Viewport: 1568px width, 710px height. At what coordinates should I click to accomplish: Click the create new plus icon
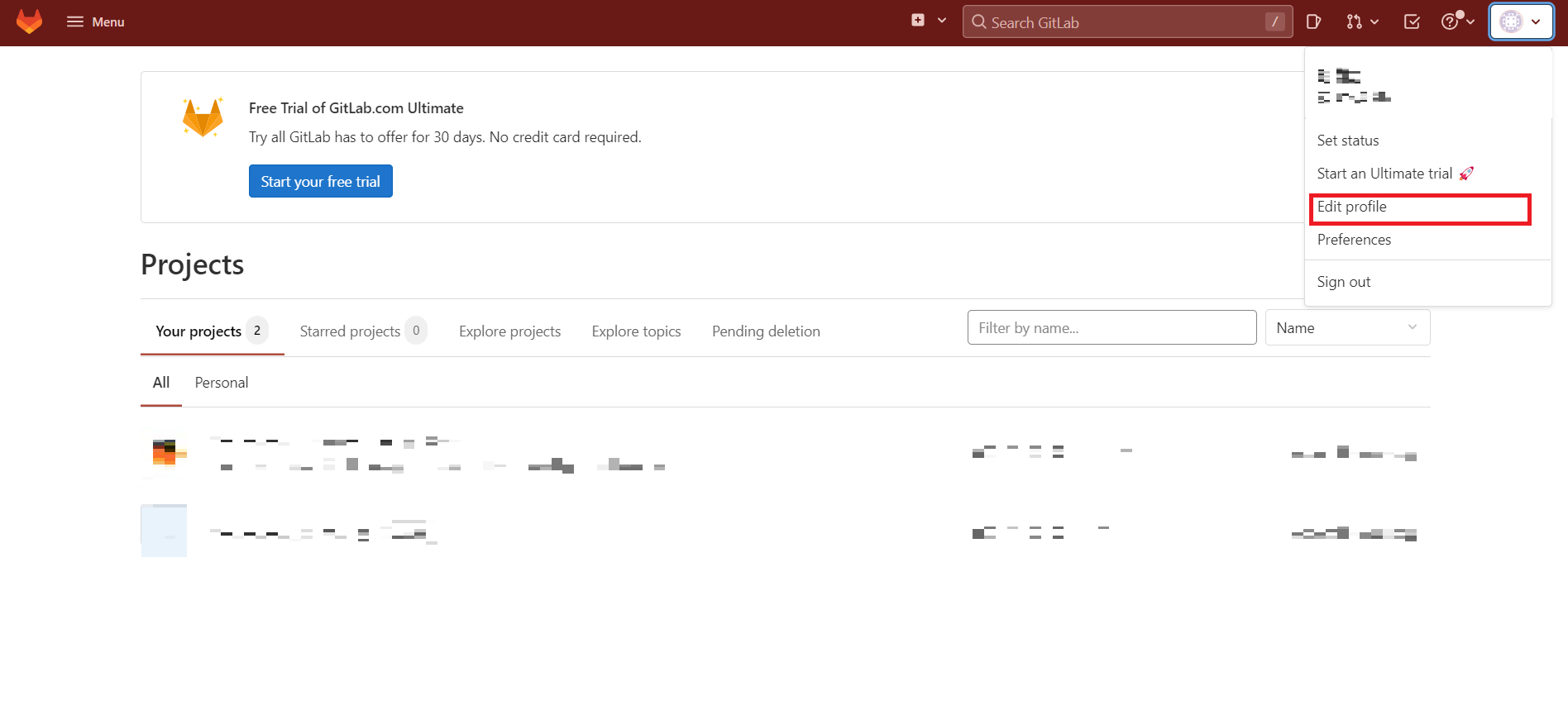pos(918,21)
